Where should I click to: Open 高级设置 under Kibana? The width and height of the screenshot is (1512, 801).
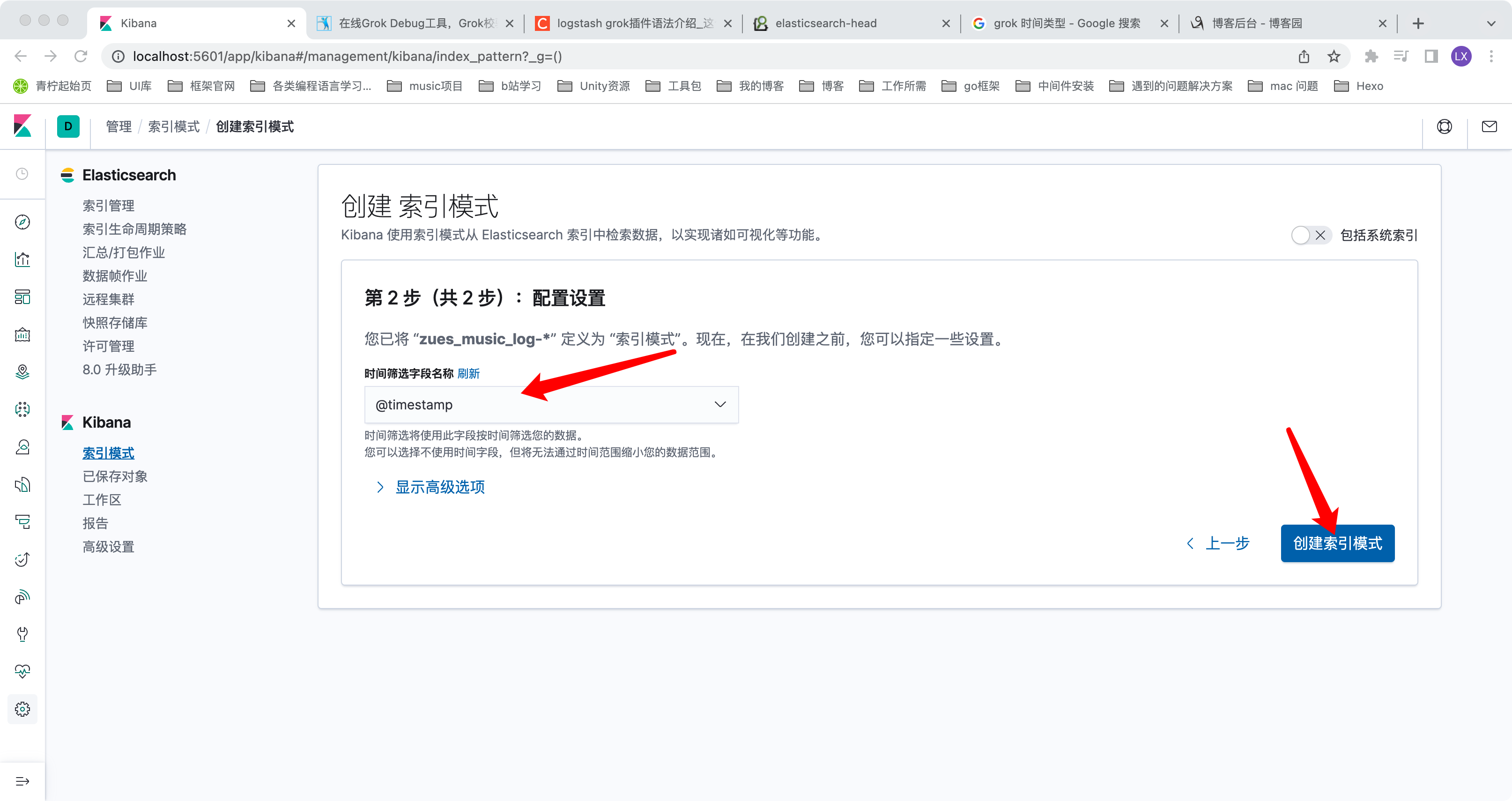109,547
